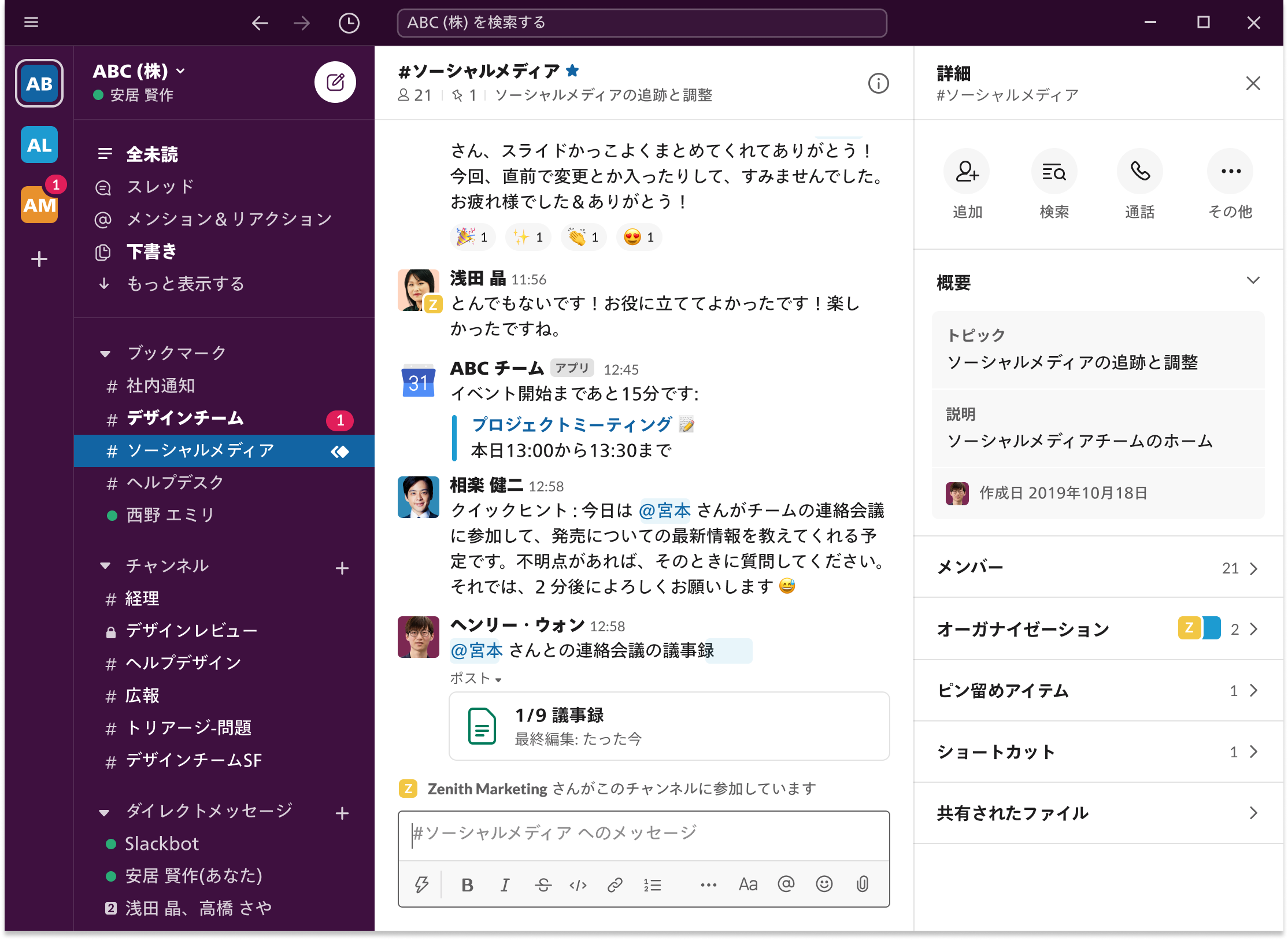The height and width of the screenshot is (940, 1288).
Task: Go back using the left arrow
Action: [260, 23]
